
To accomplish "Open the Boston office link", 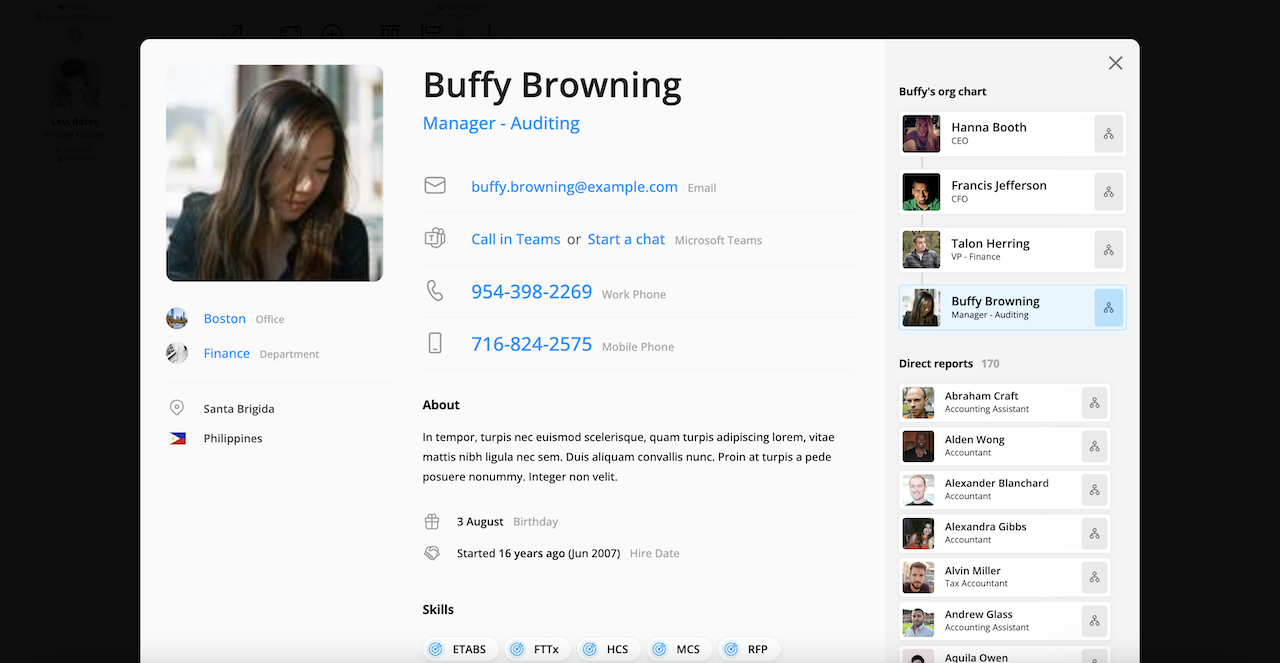I will [x=224, y=319].
